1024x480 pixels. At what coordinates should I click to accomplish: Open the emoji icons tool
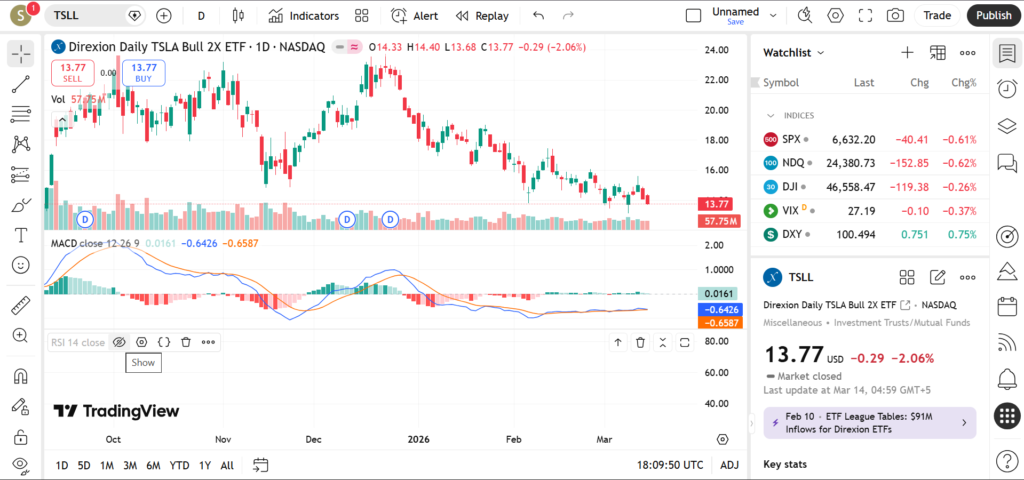(21, 265)
